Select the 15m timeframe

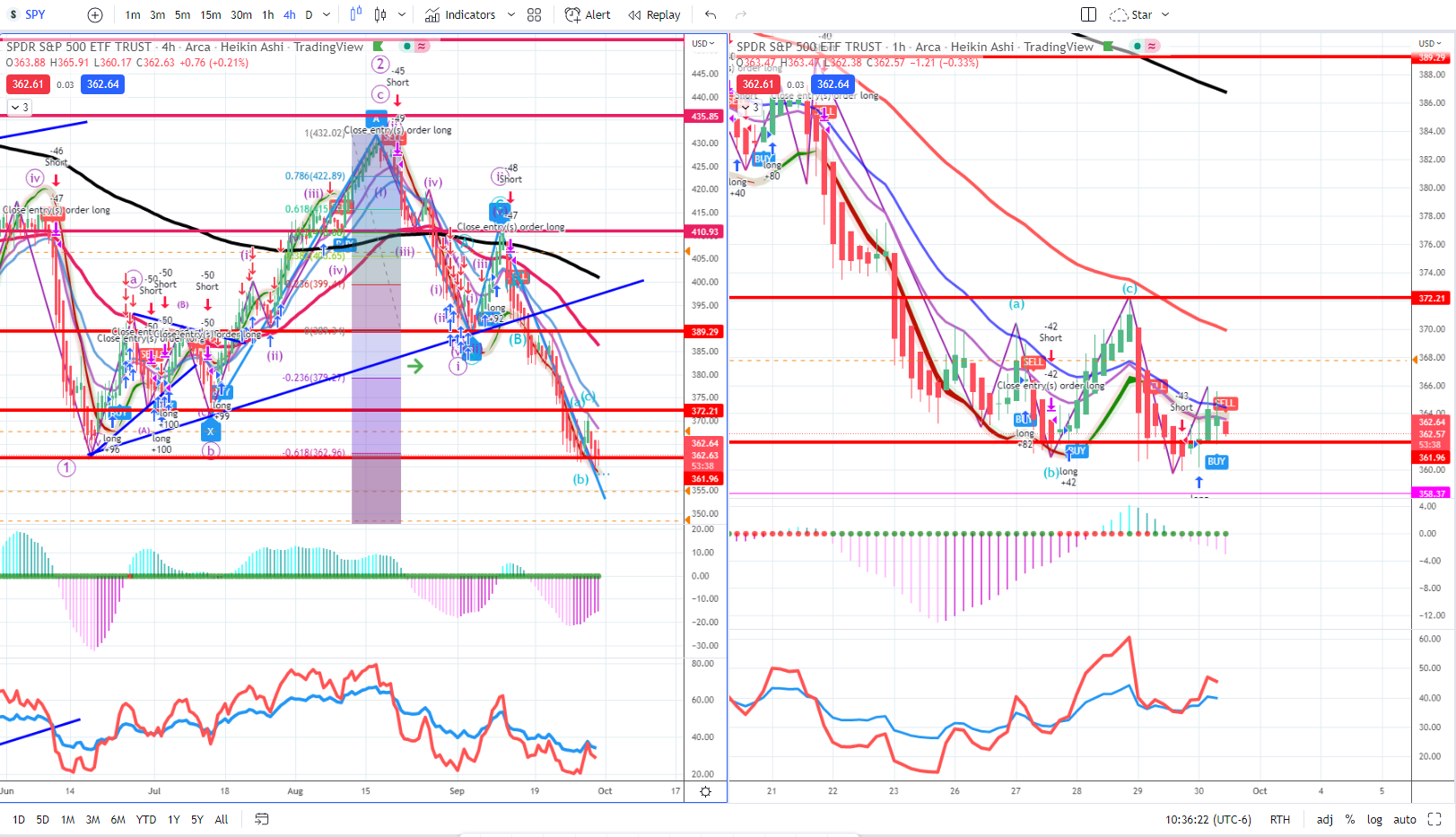(211, 15)
